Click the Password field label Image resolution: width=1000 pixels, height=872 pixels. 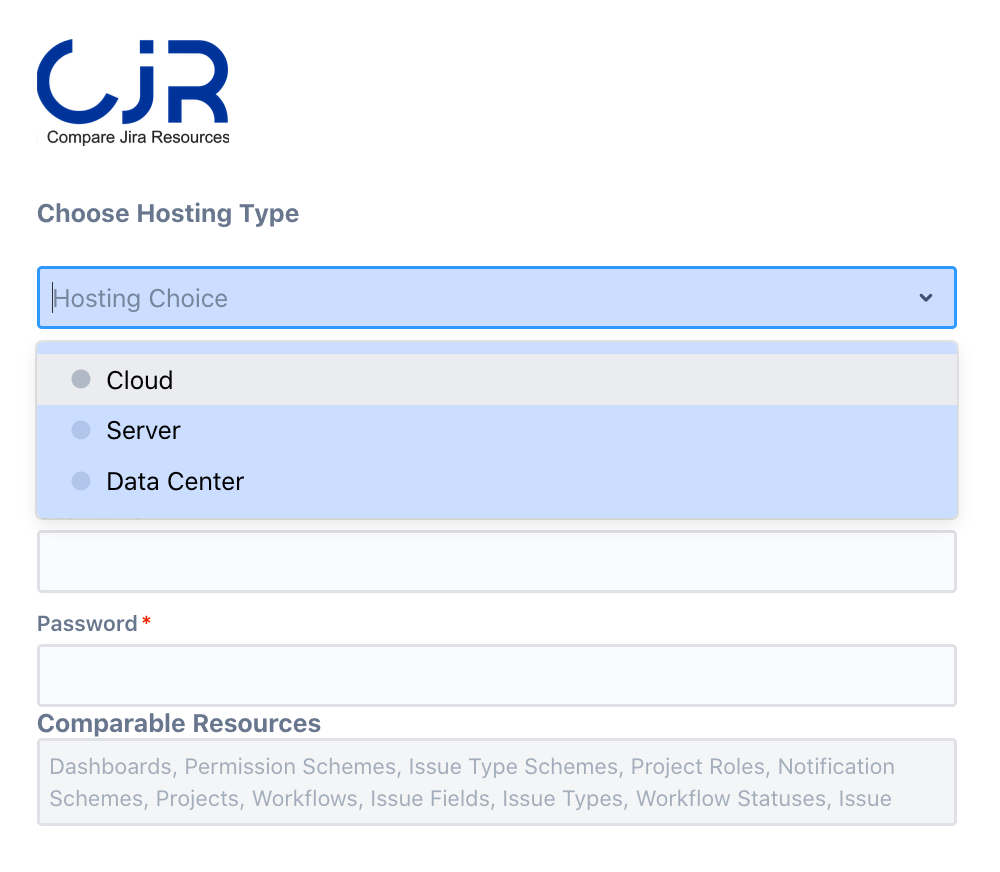[87, 623]
